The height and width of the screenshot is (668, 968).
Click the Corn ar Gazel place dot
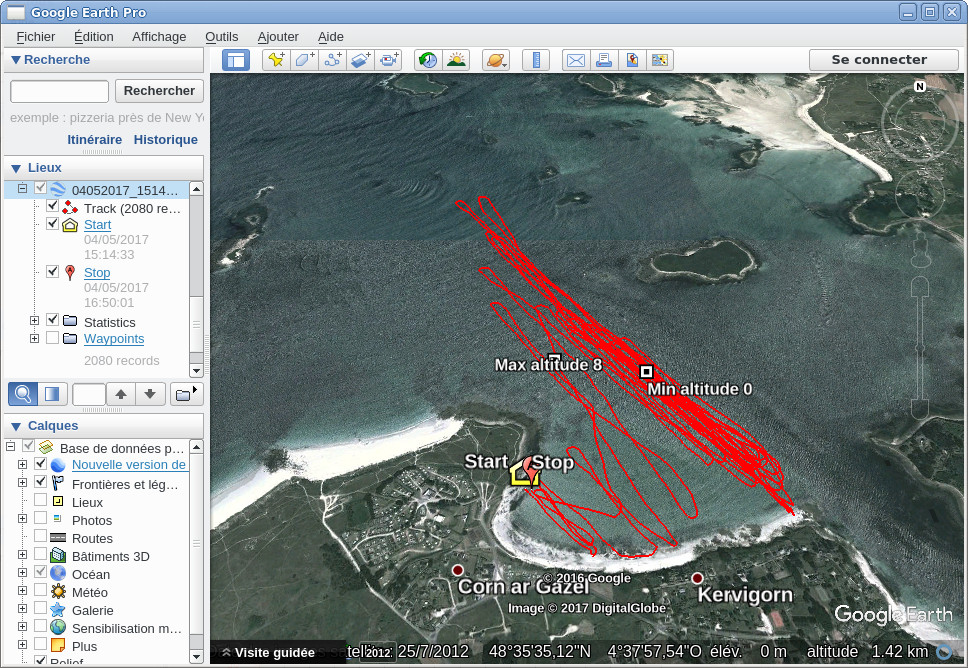tap(457, 570)
